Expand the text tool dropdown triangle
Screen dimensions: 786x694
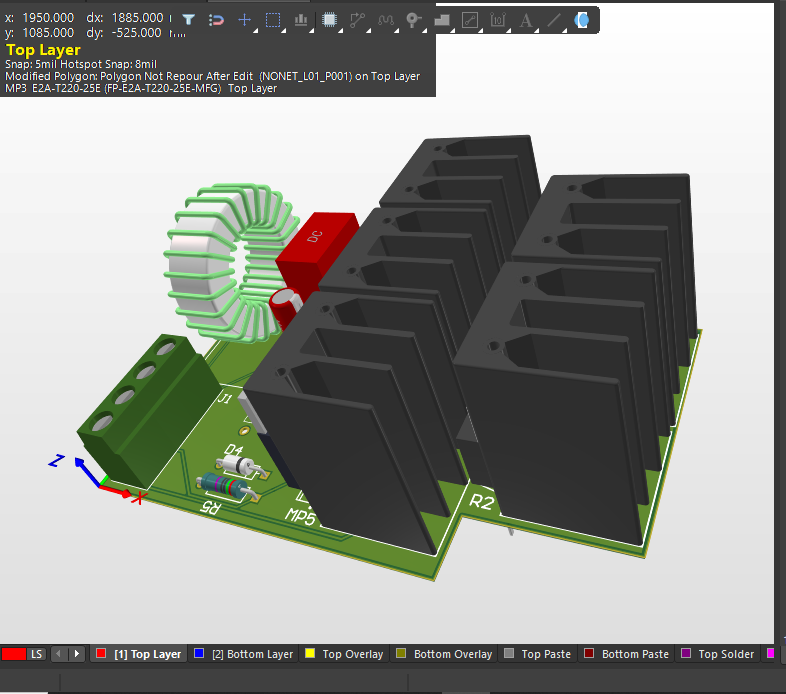(x=537, y=31)
